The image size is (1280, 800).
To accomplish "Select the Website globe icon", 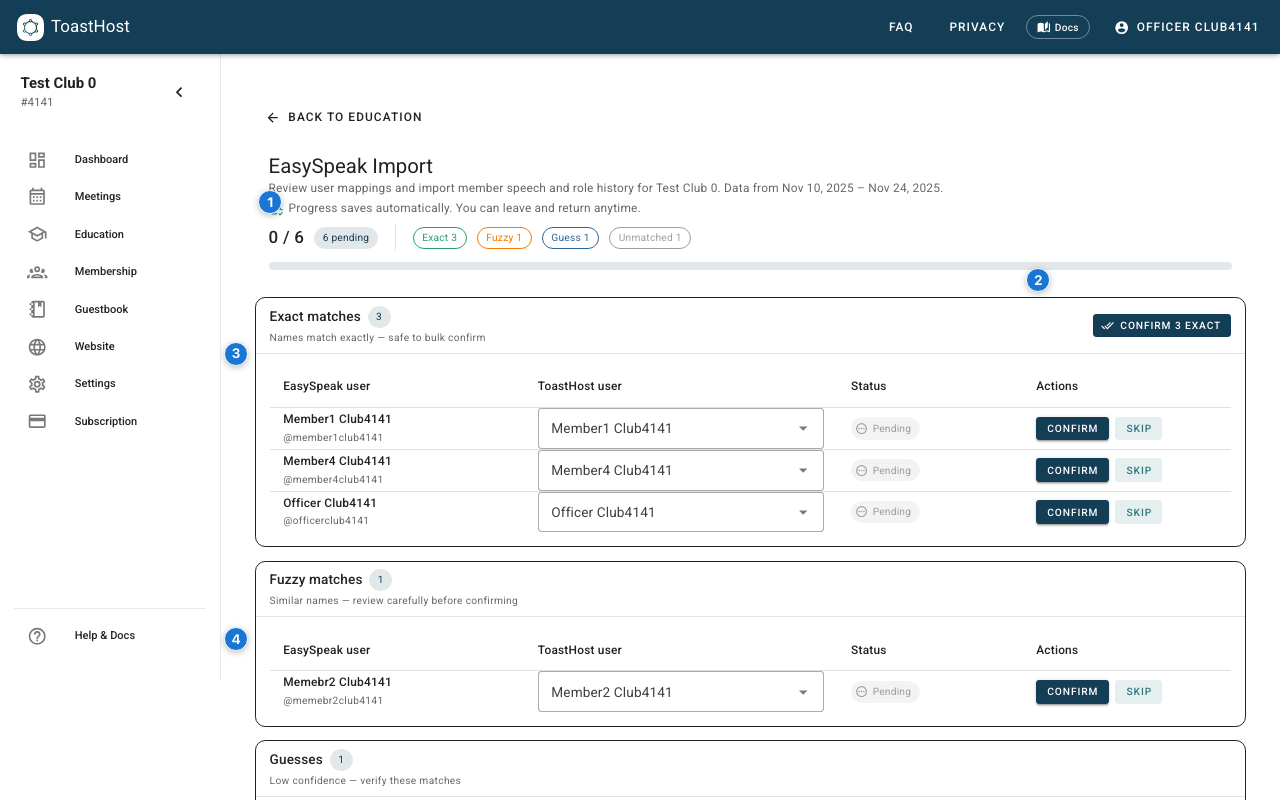I will pyautogui.click(x=37, y=346).
